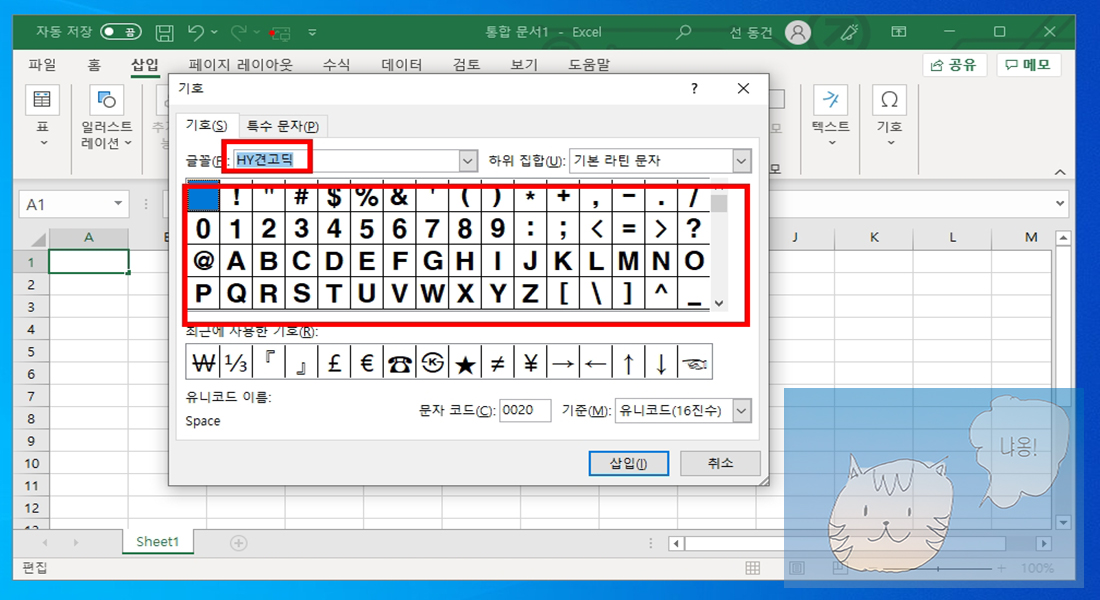The width and height of the screenshot is (1100, 600).
Task: Pick recent ⅓ fraction symbol
Action: [x=236, y=362]
